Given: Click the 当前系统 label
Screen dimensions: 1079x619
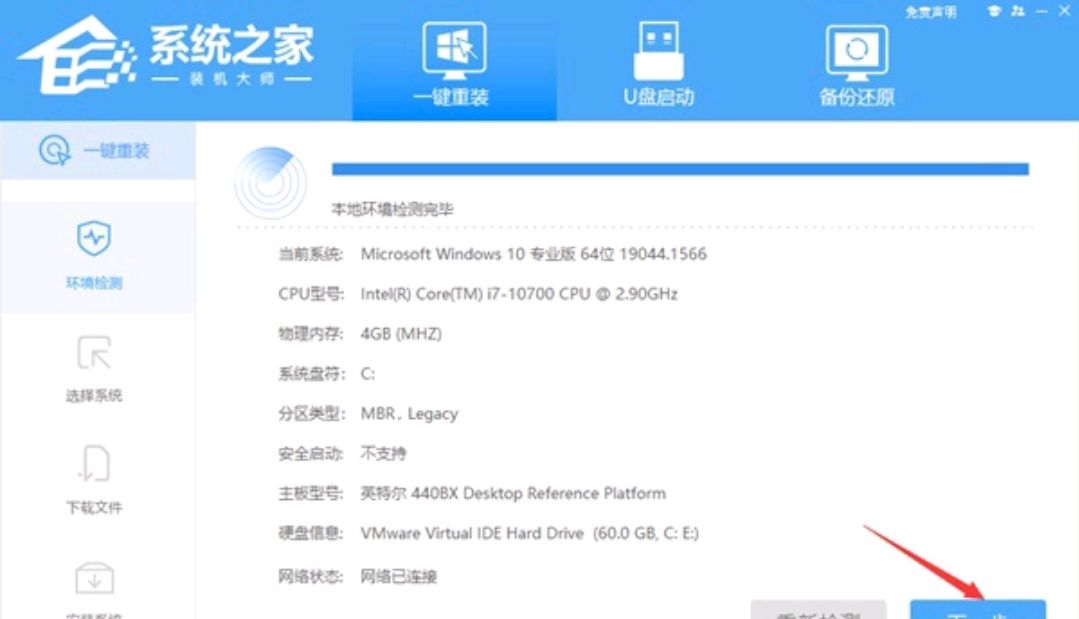Looking at the screenshot, I should pyautogui.click(x=310, y=254).
